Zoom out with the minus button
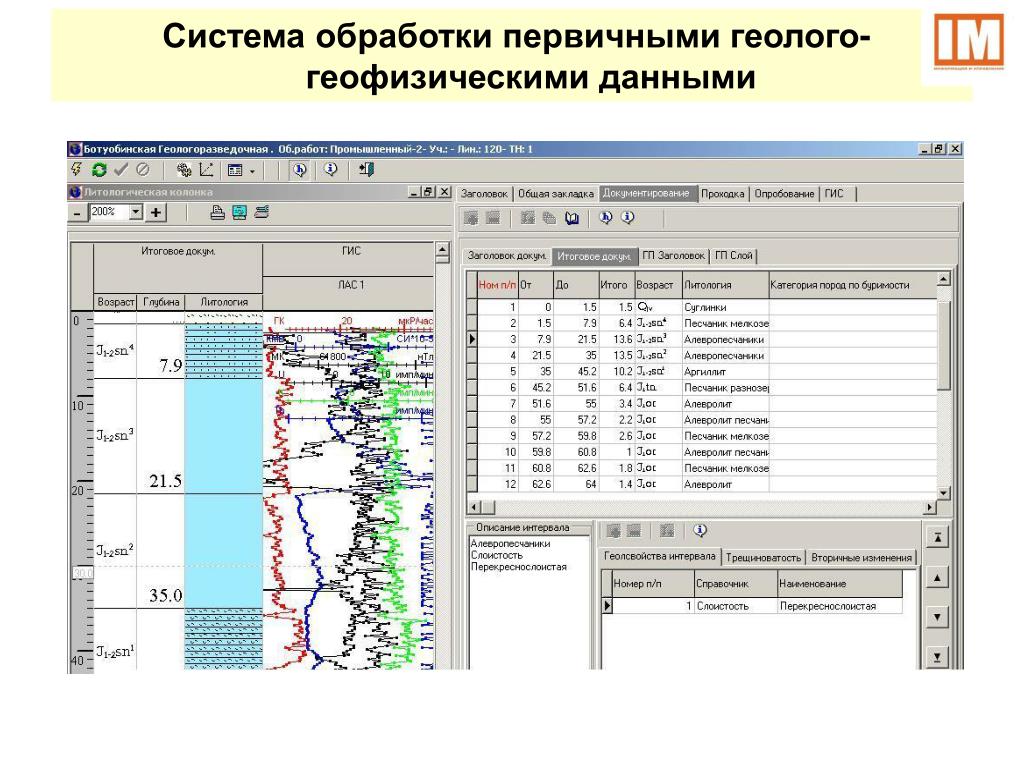 [x=78, y=213]
